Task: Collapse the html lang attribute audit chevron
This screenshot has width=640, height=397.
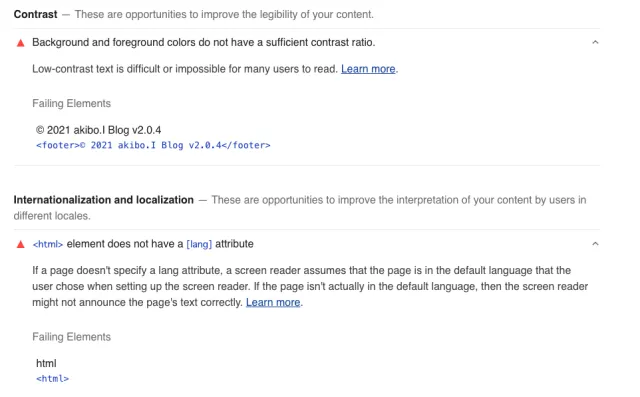Action: tap(595, 244)
